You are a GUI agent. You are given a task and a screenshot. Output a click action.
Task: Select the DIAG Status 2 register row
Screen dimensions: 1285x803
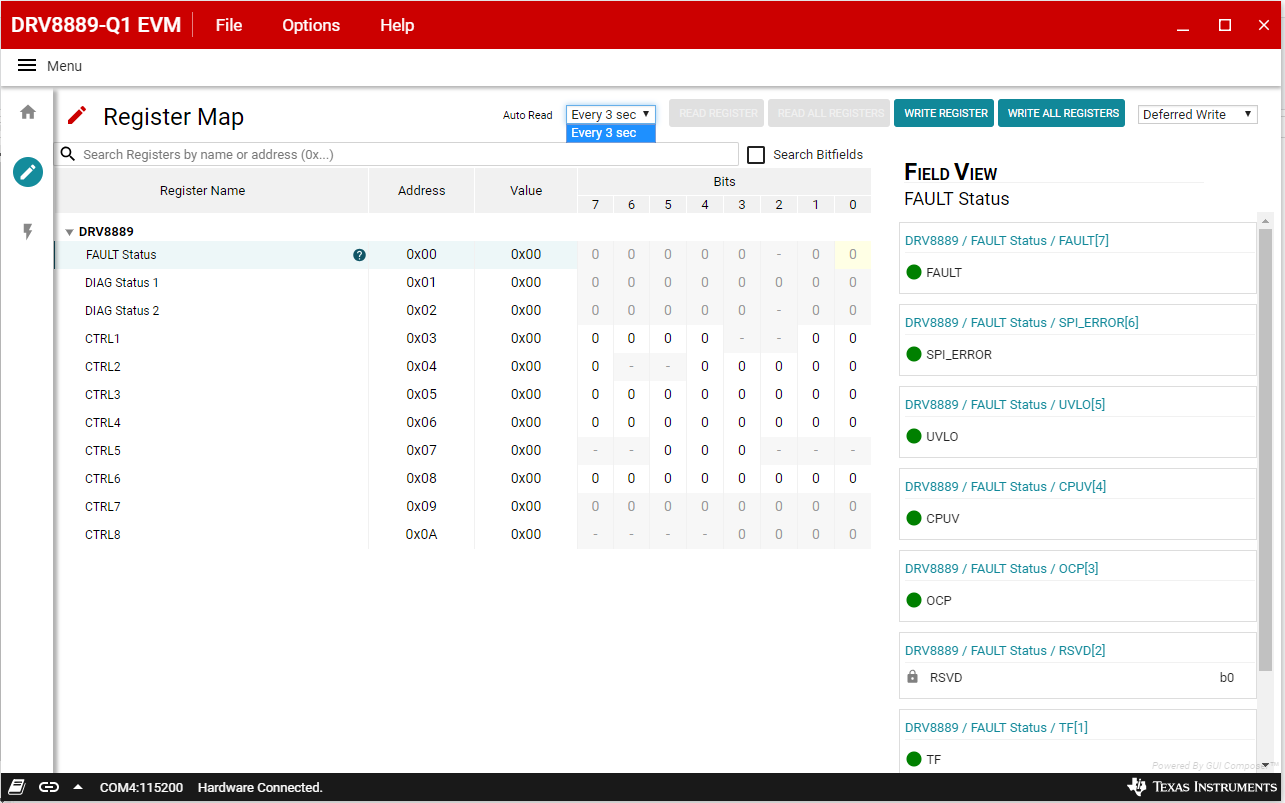point(462,311)
